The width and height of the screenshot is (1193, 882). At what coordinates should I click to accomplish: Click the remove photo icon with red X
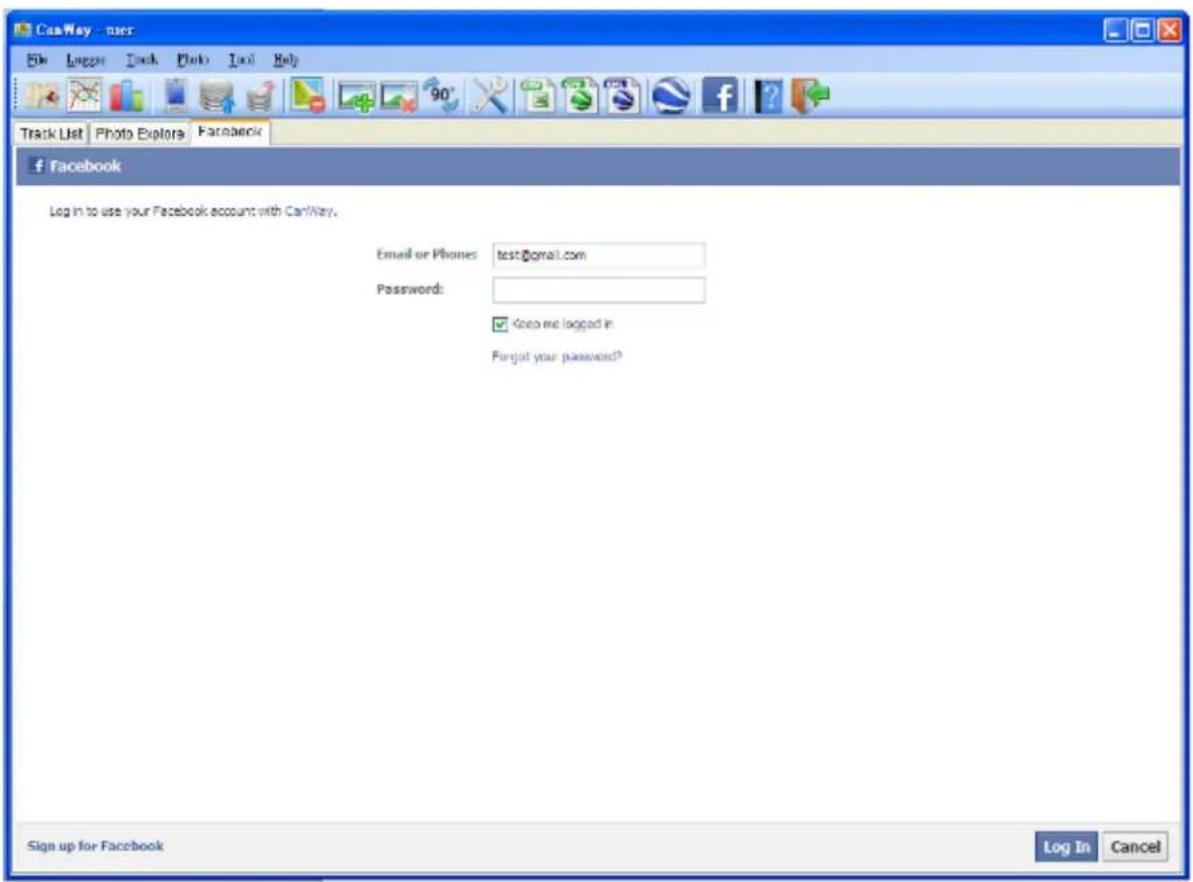click(x=399, y=97)
